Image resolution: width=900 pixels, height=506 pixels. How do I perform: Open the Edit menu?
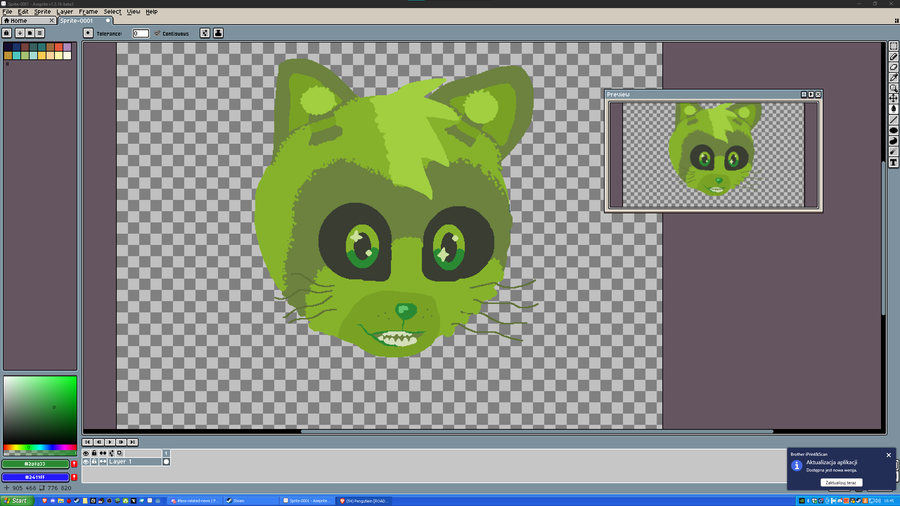point(23,11)
